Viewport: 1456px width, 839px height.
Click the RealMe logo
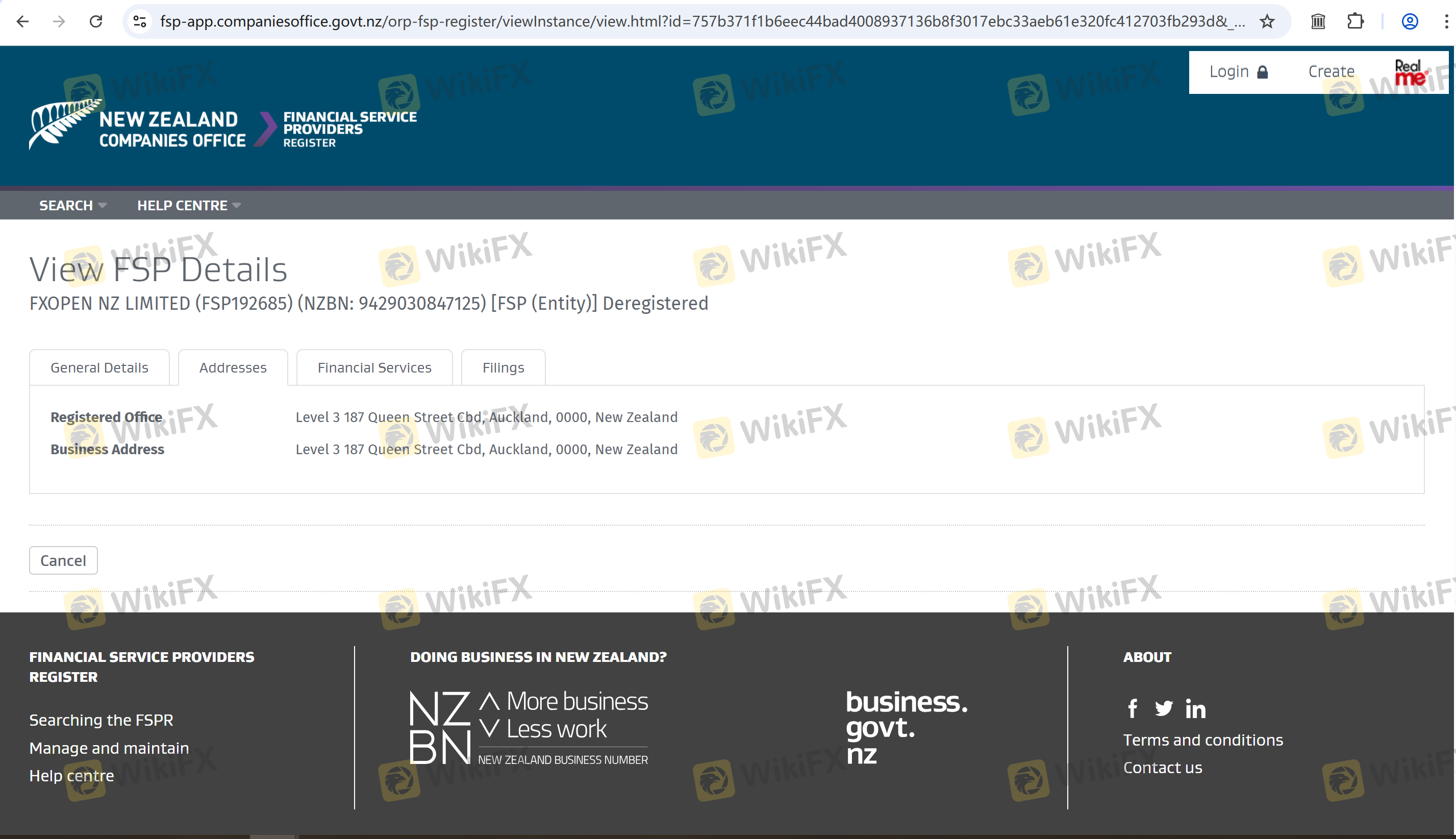click(1410, 72)
